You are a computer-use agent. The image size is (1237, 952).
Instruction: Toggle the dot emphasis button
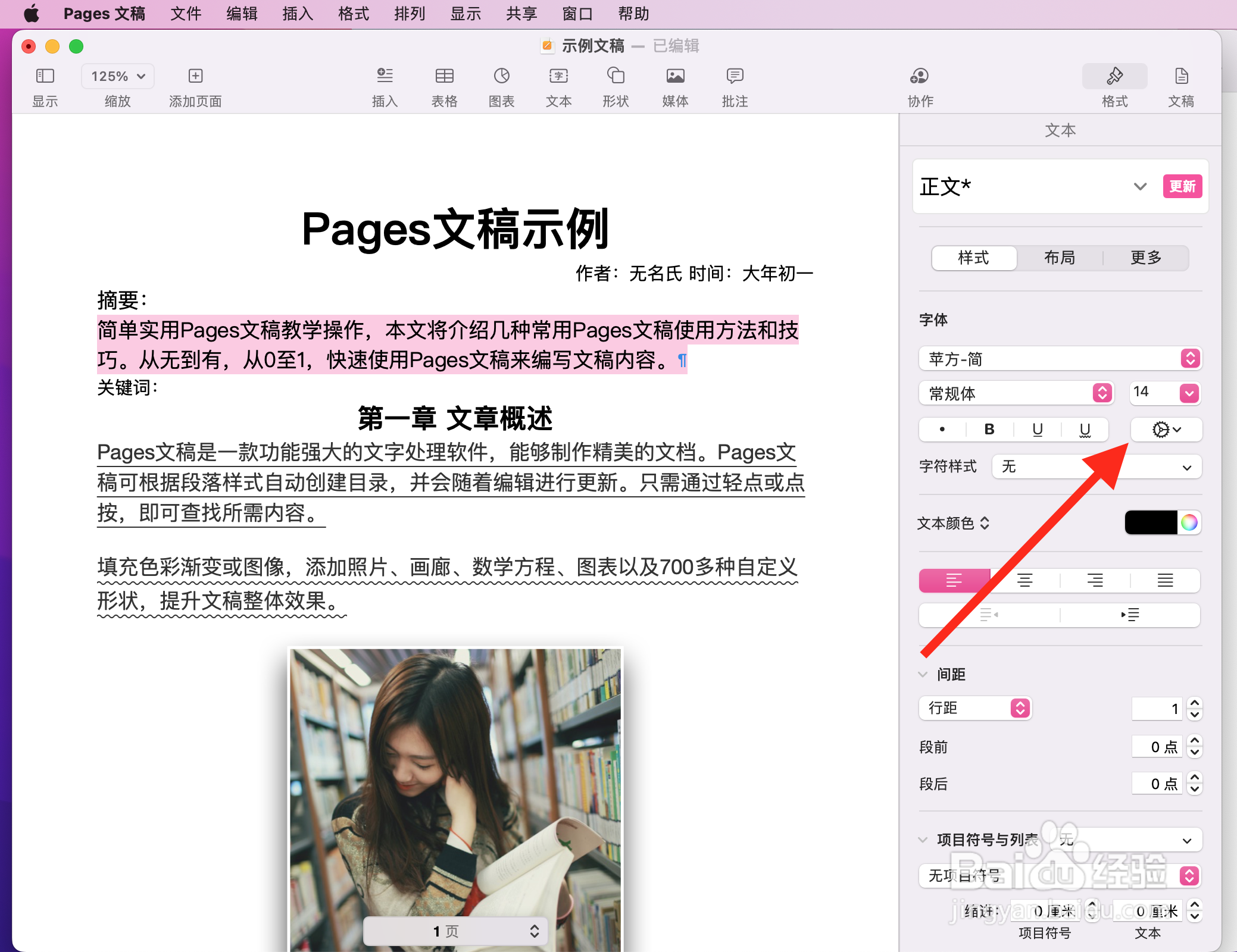[942, 430]
